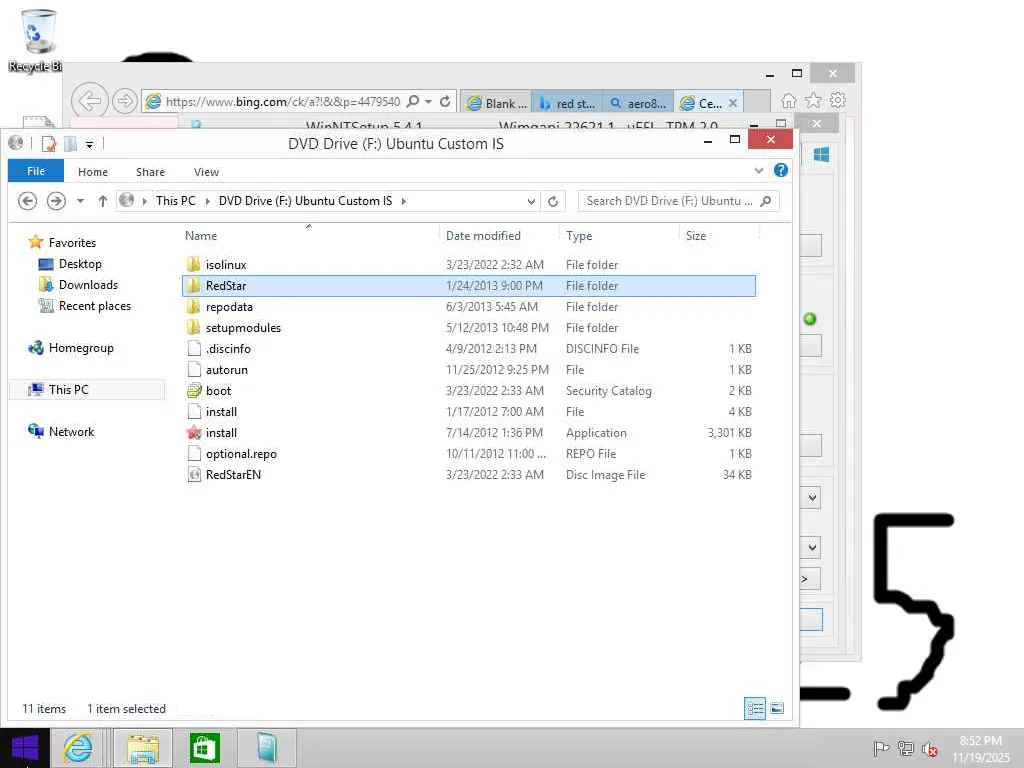This screenshot has height=768, width=1024.
Task: Open the View ribbon tab
Action: tap(206, 172)
